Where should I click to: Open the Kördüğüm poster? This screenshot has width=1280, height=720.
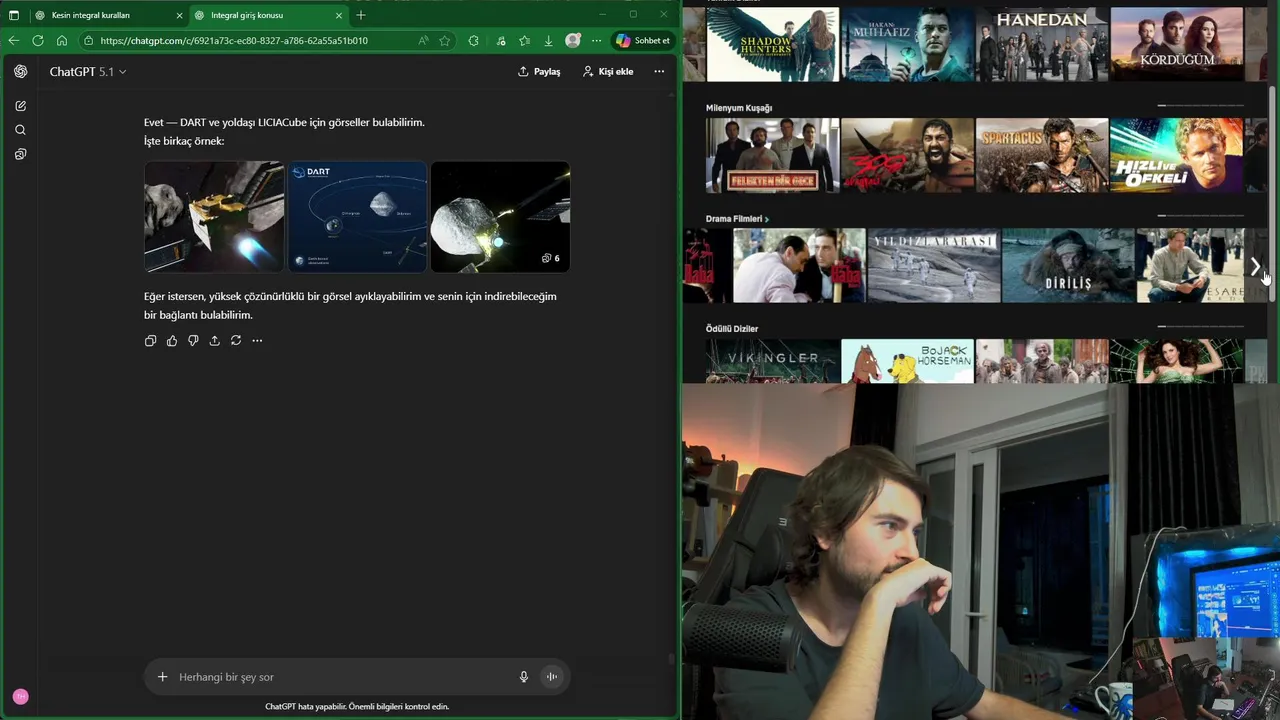click(x=1177, y=44)
